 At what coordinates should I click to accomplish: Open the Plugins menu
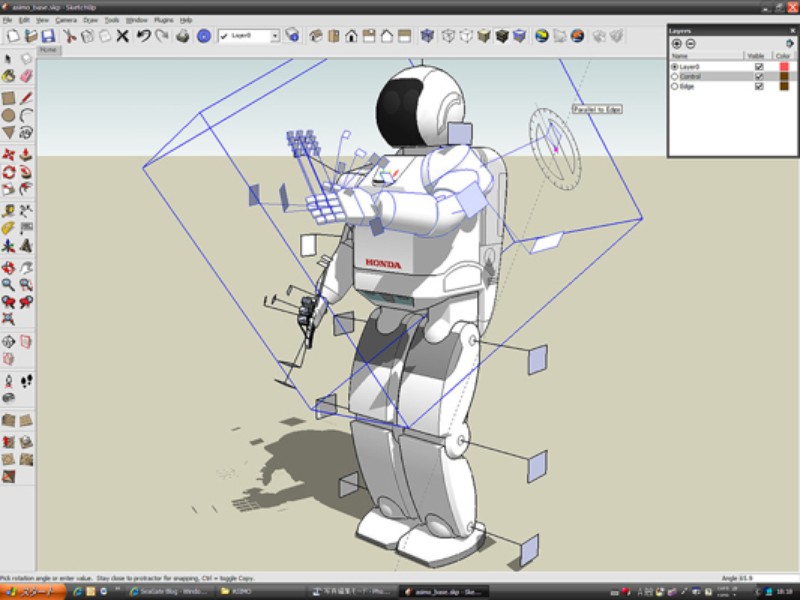(163, 20)
